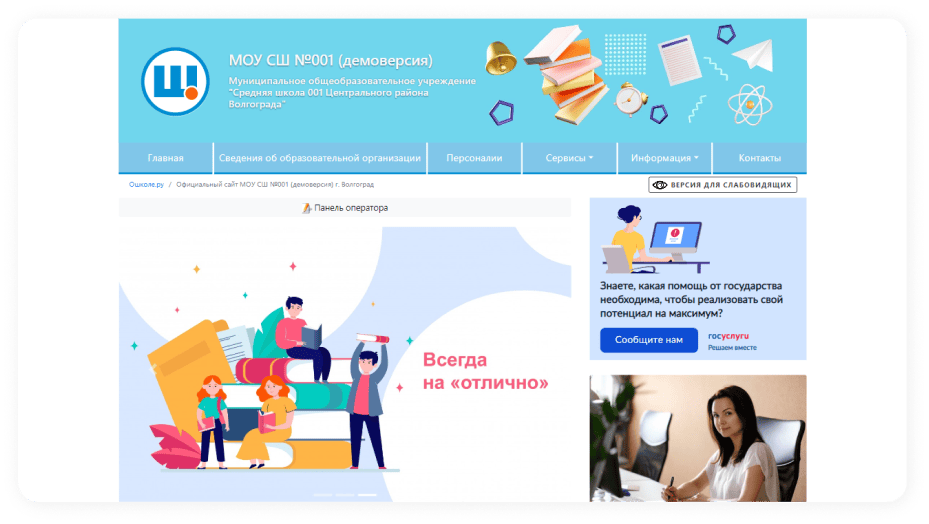Click the pencil icon beside Панель оператора
Screen dimensions: 929x524
(x=307, y=208)
